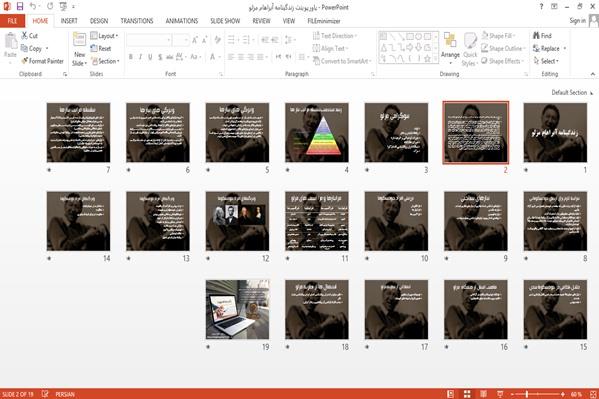The height and width of the screenshot is (399, 599).
Task: Select the pyramid slide thumbnail number 4
Action: point(317,133)
